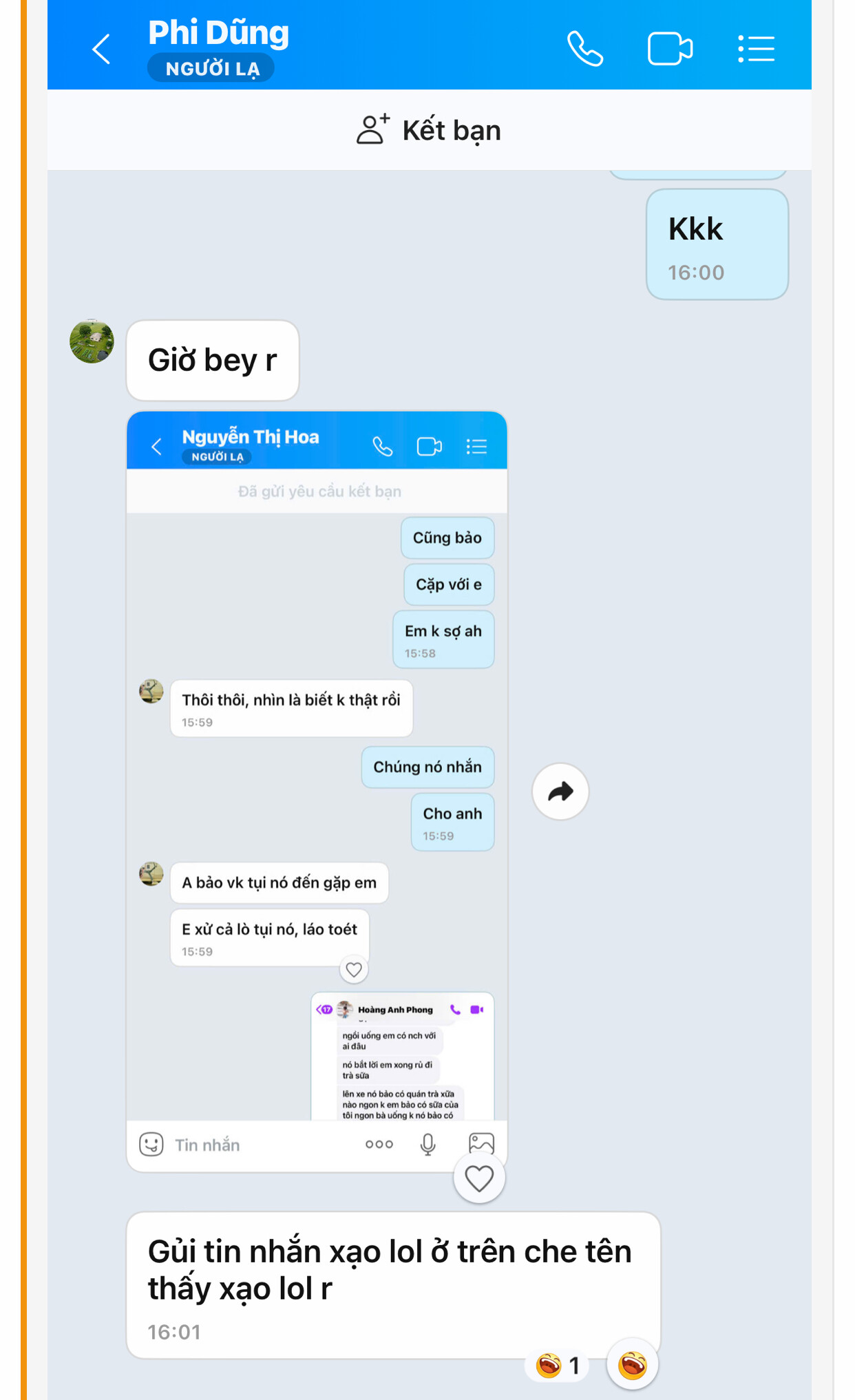855x1400 pixels.
Task: Tap the NGƯỜI LẠ stranger label badge
Action: coord(211,68)
